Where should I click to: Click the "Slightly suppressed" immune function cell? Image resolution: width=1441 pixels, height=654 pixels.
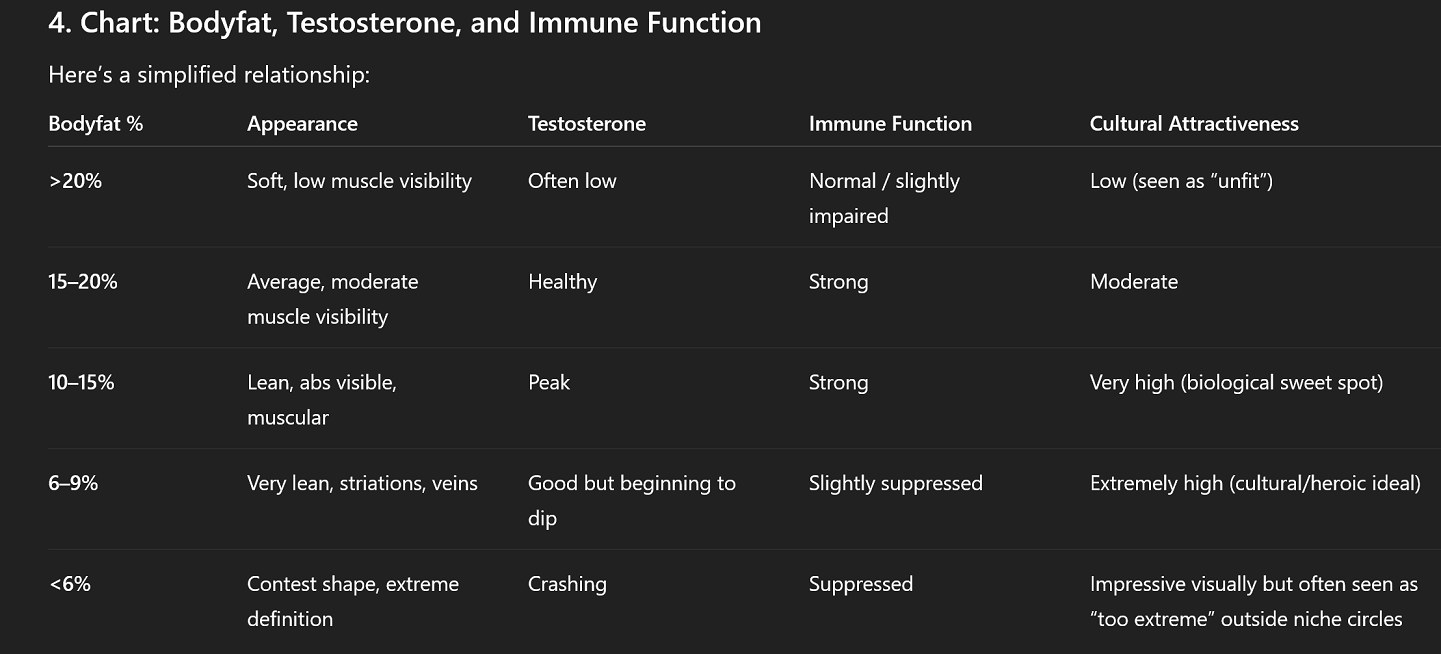tap(896, 483)
